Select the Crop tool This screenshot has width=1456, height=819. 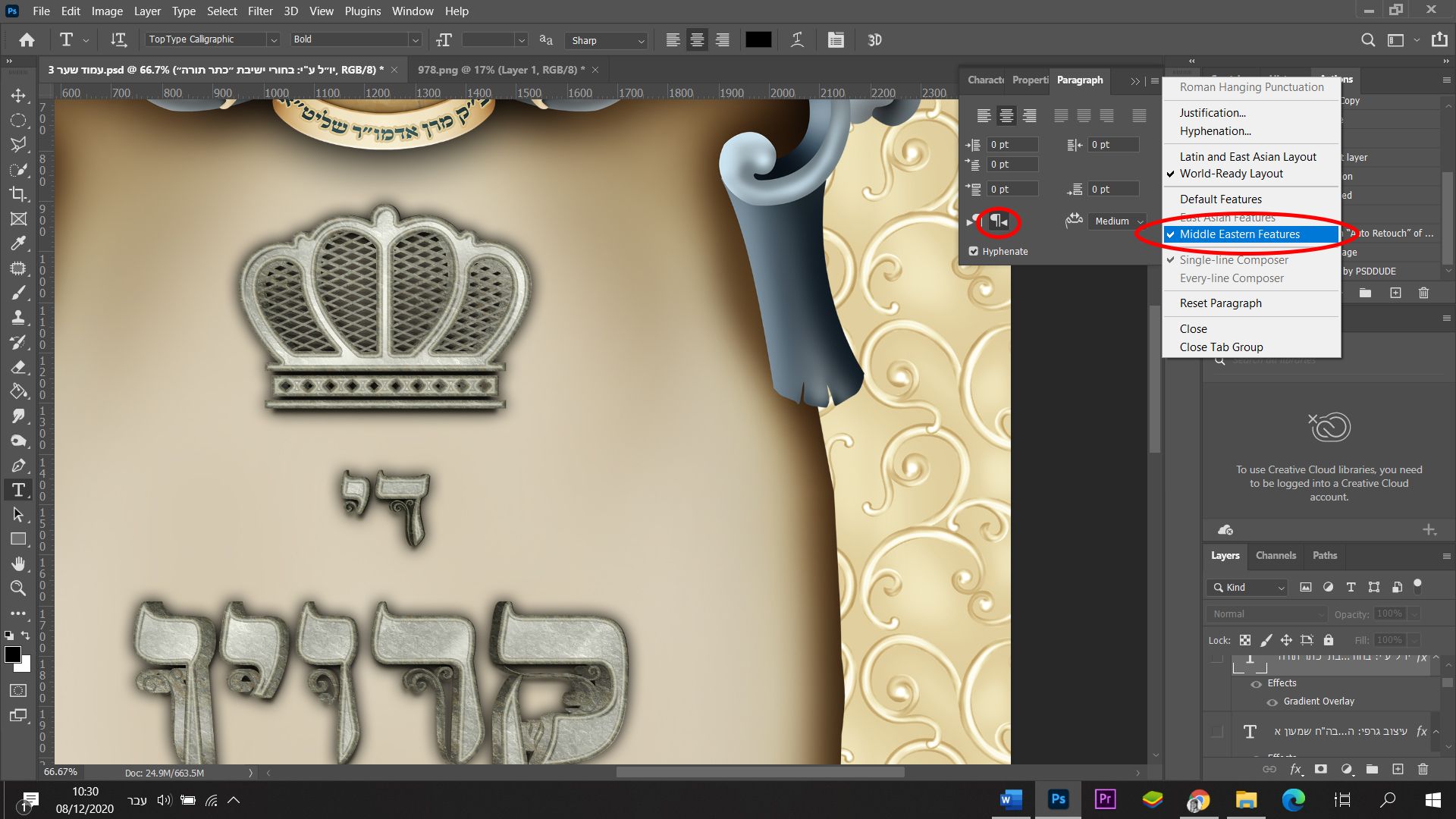click(18, 194)
